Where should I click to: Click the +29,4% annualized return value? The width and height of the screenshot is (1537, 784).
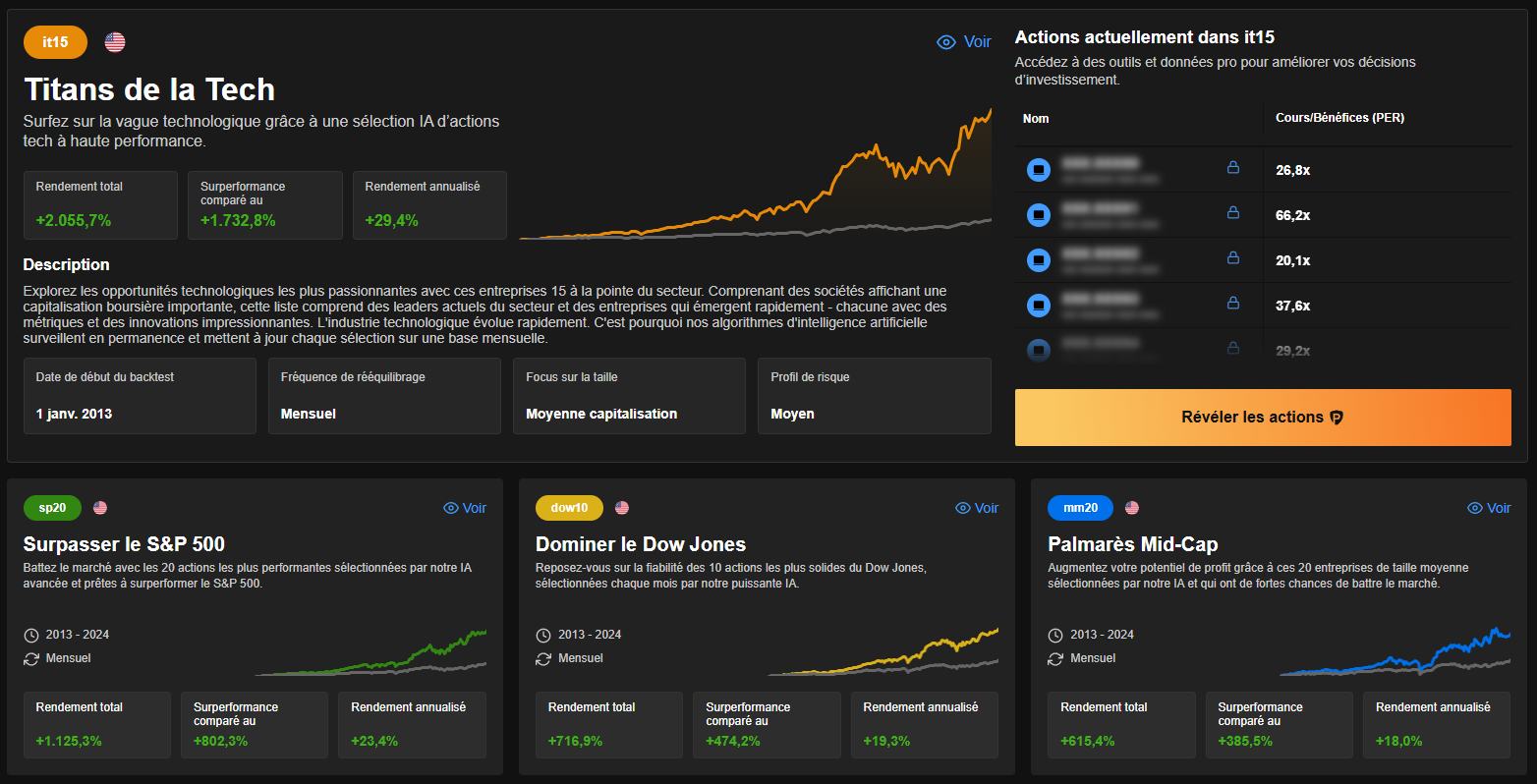coord(391,221)
